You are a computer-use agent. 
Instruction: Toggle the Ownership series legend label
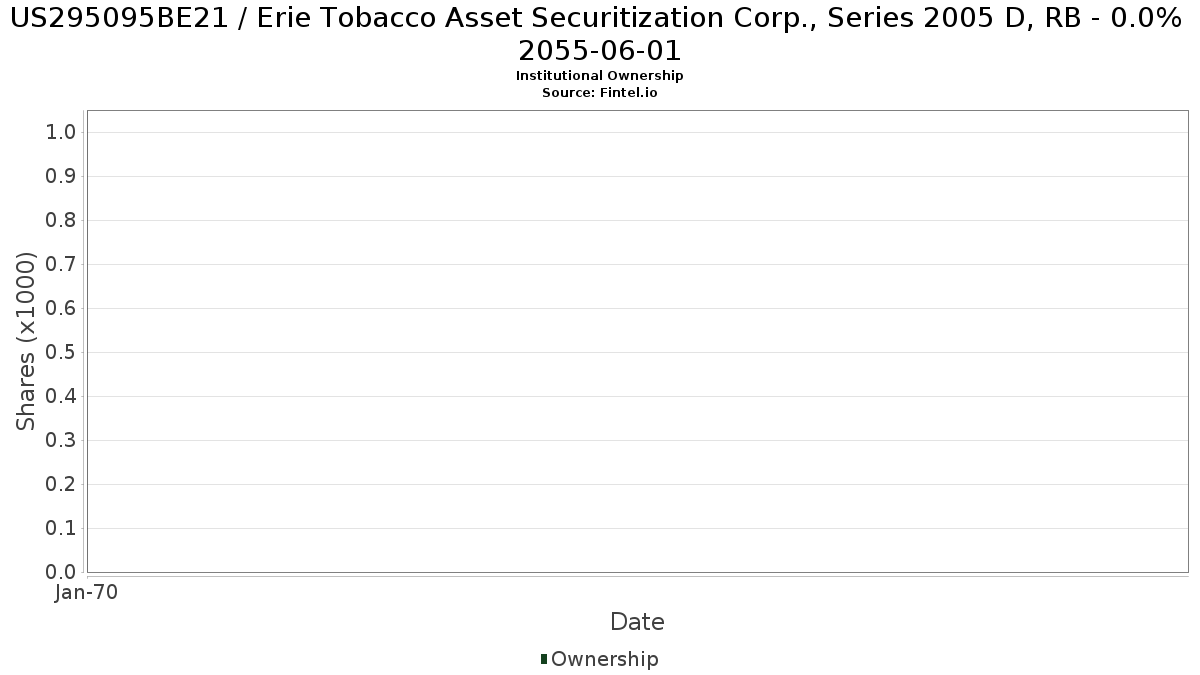pos(604,659)
